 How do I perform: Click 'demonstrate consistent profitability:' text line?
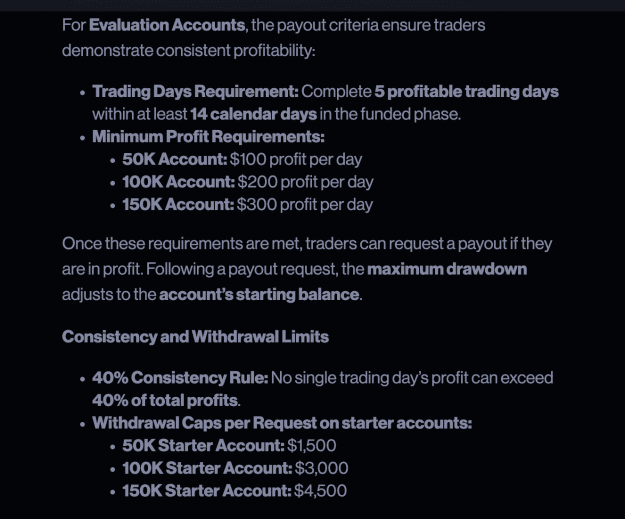189,51
